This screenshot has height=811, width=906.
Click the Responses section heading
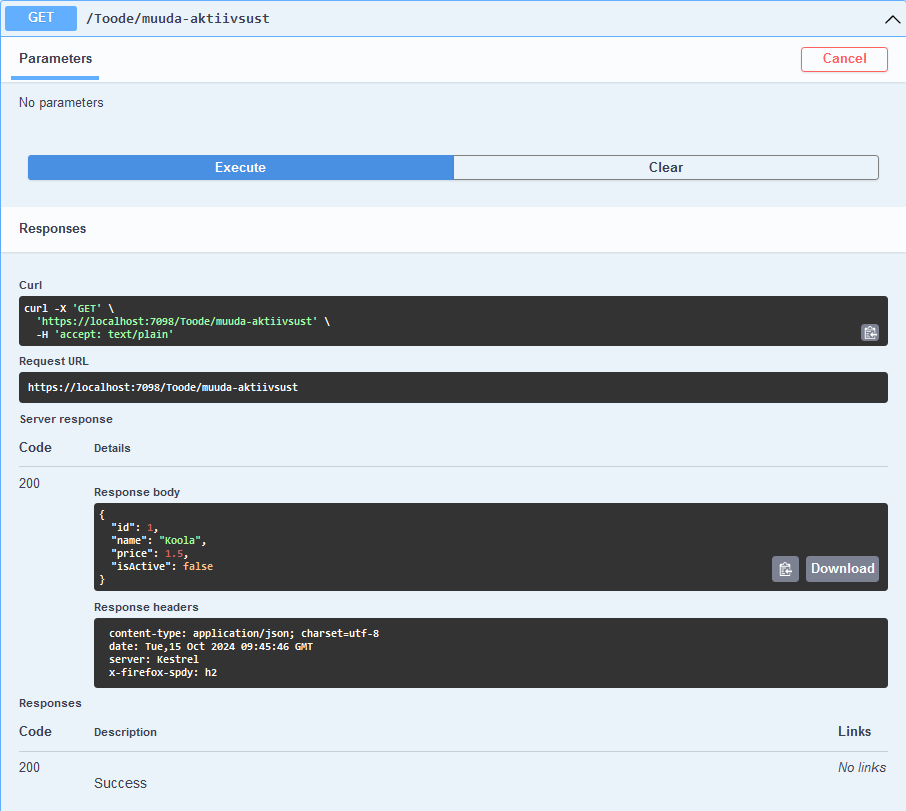(x=53, y=229)
